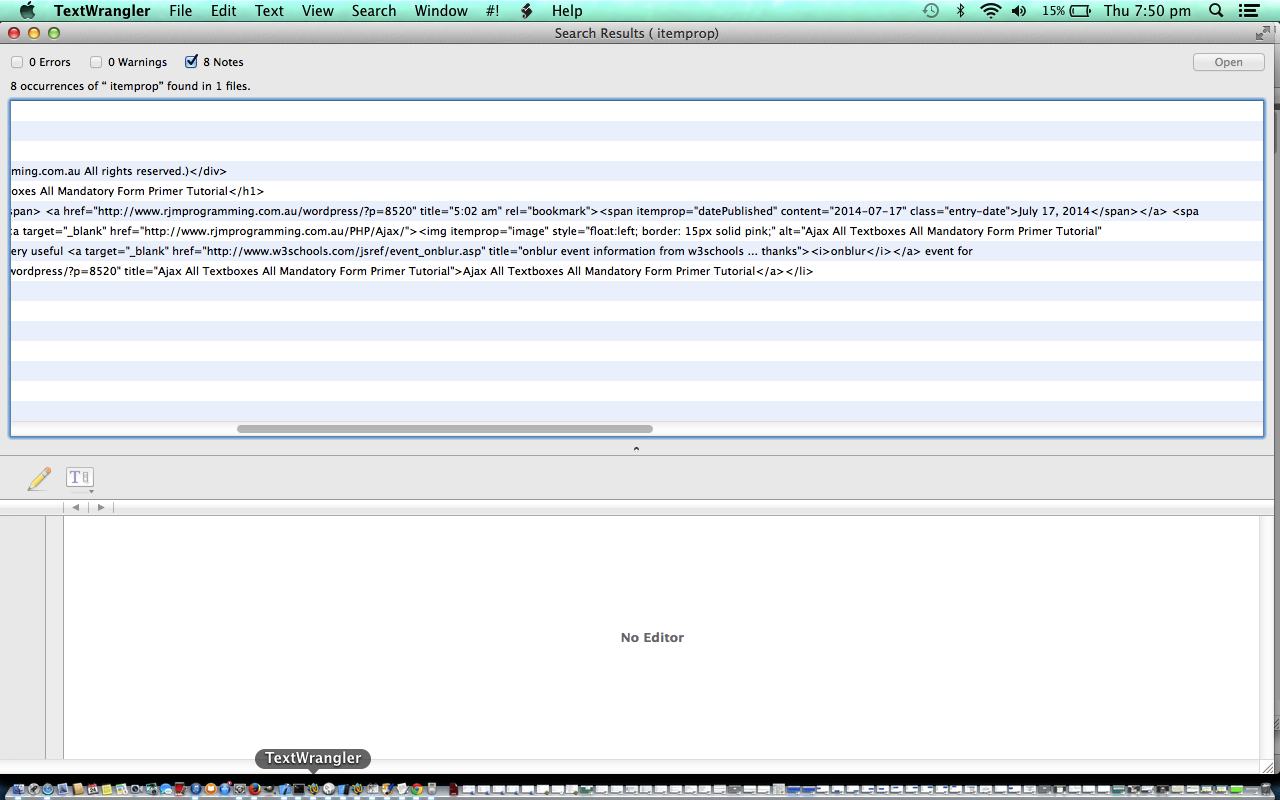Select result row containing itemprop="datePublished"
The width and height of the screenshot is (1280, 800).
pos(637,211)
